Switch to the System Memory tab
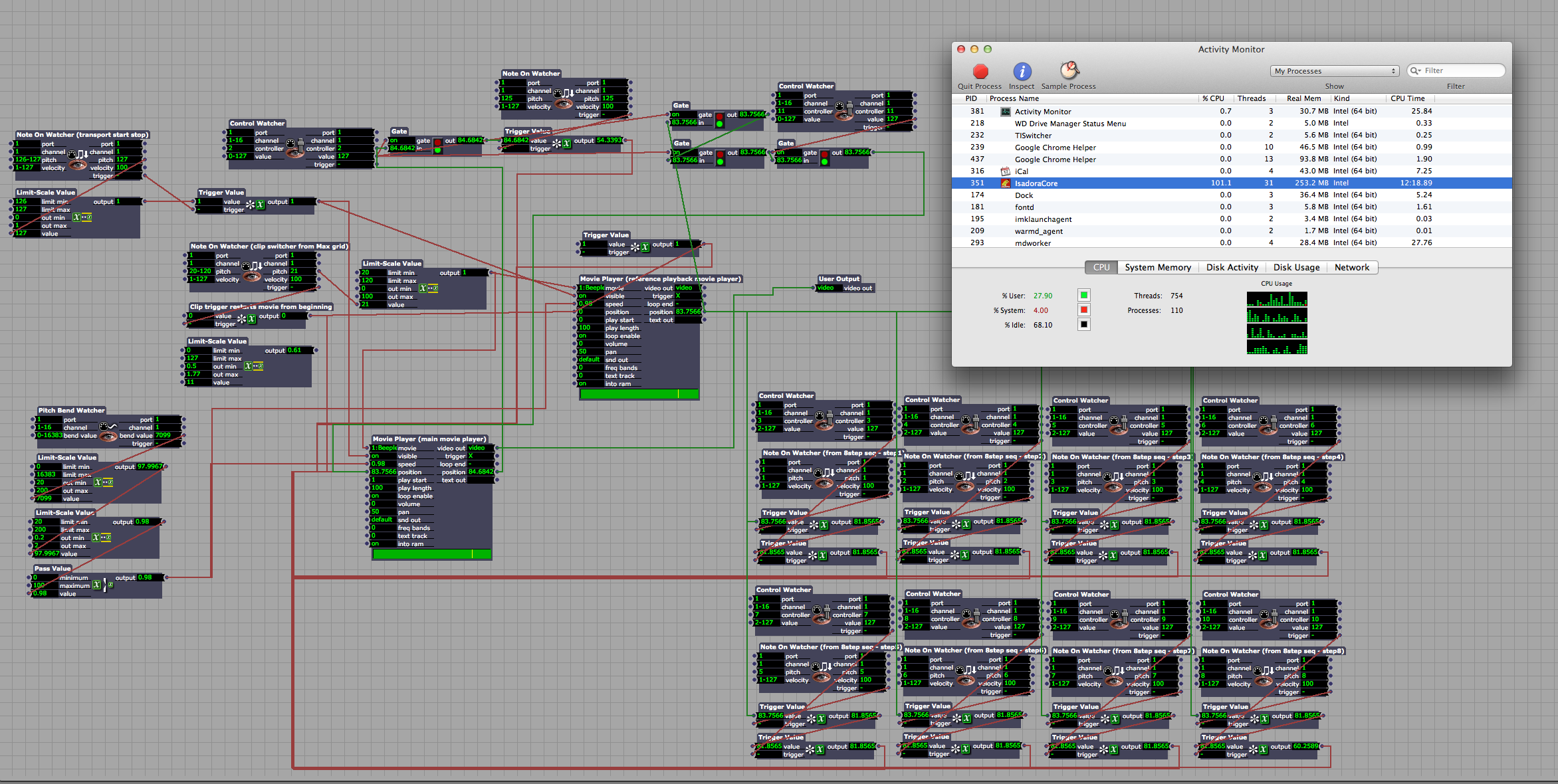1558x784 pixels. (1158, 267)
